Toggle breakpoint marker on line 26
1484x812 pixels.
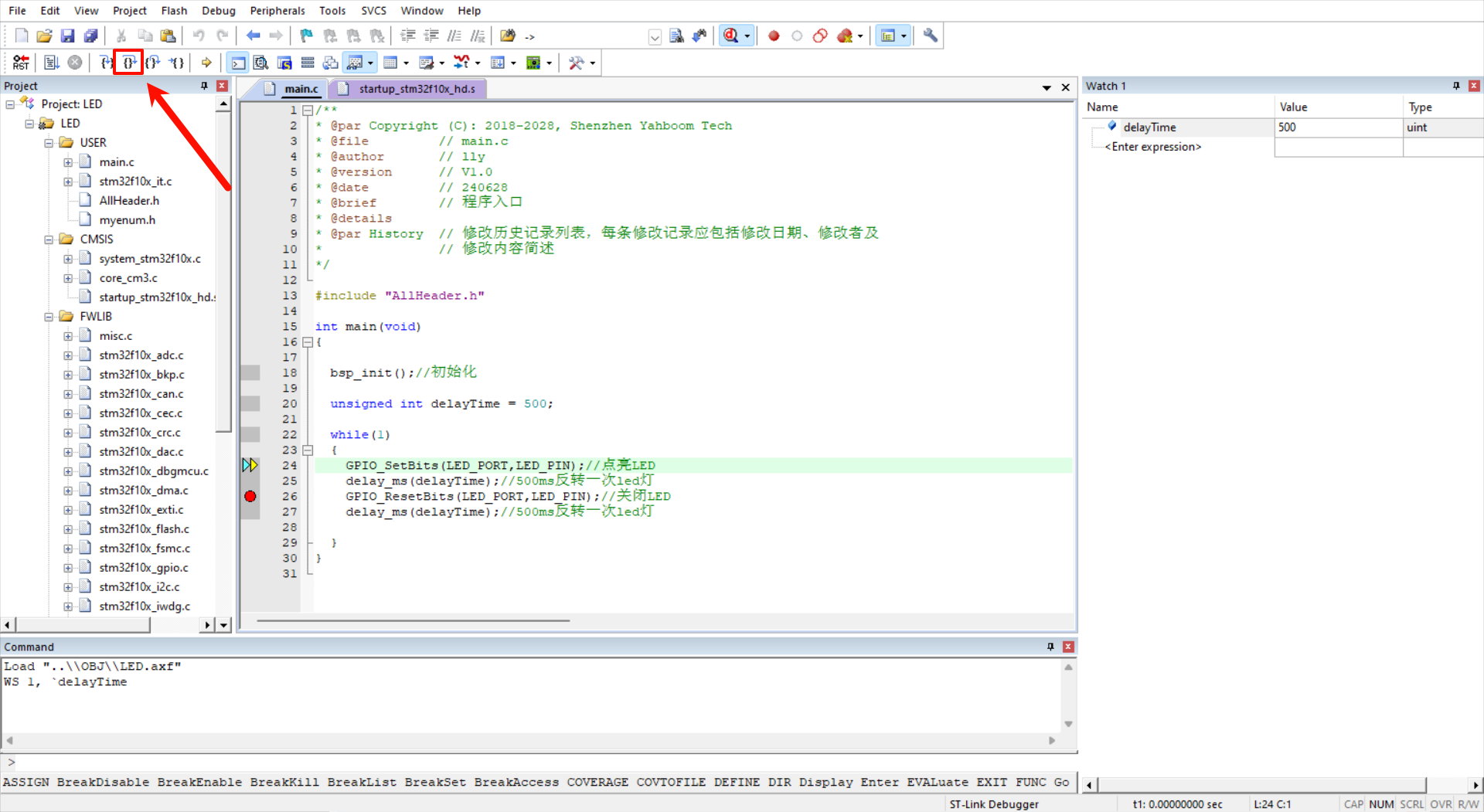coord(250,496)
